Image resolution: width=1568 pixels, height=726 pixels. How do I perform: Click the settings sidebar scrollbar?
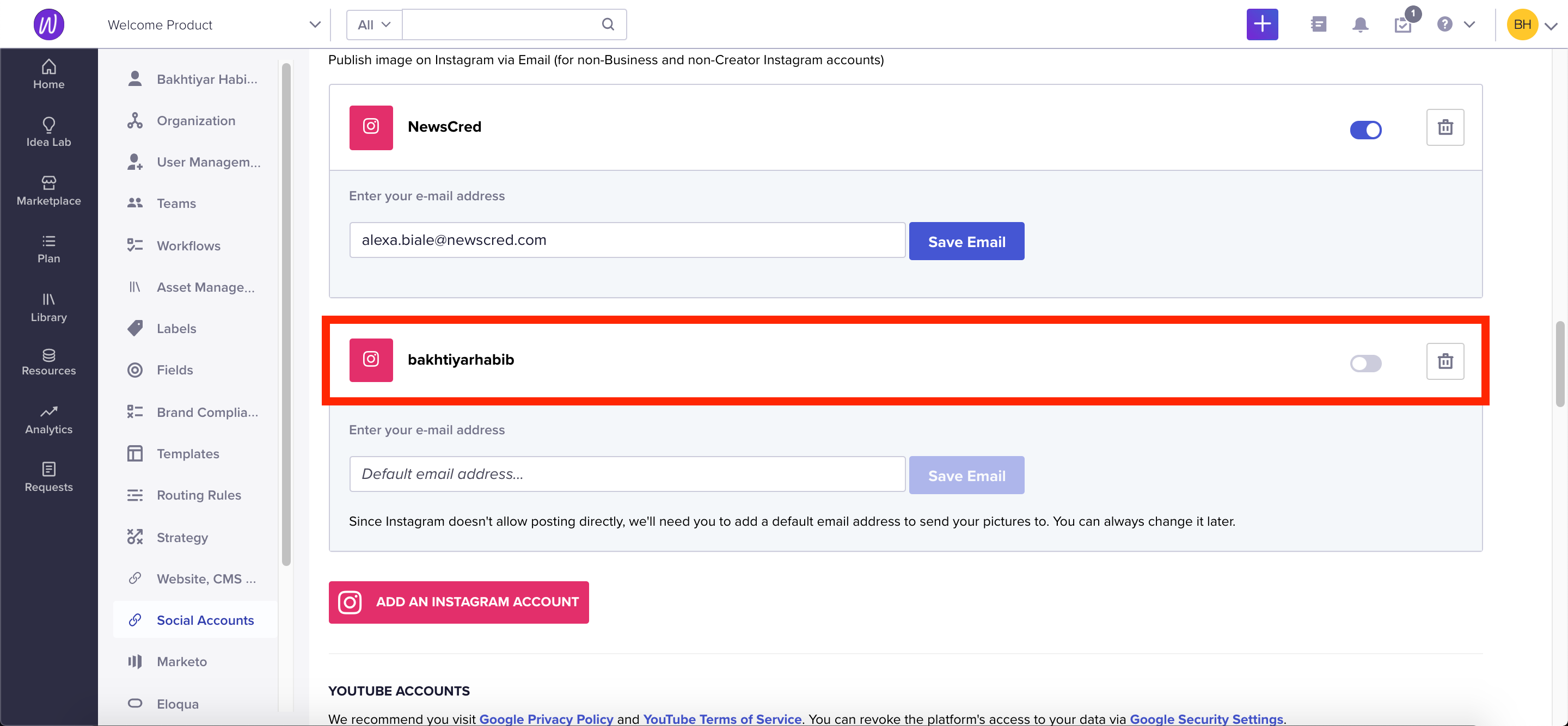[286, 313]
